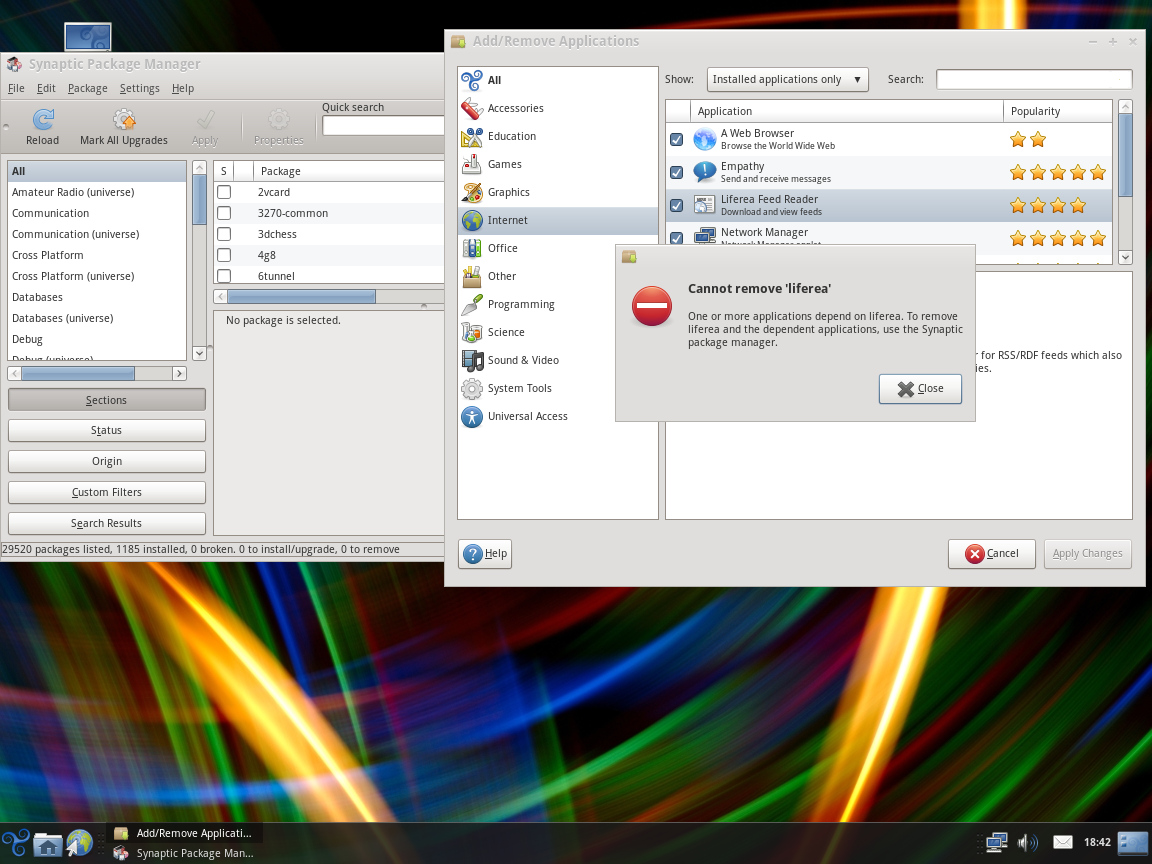Open the Settings menu in Synaptic

coord(140,88)
